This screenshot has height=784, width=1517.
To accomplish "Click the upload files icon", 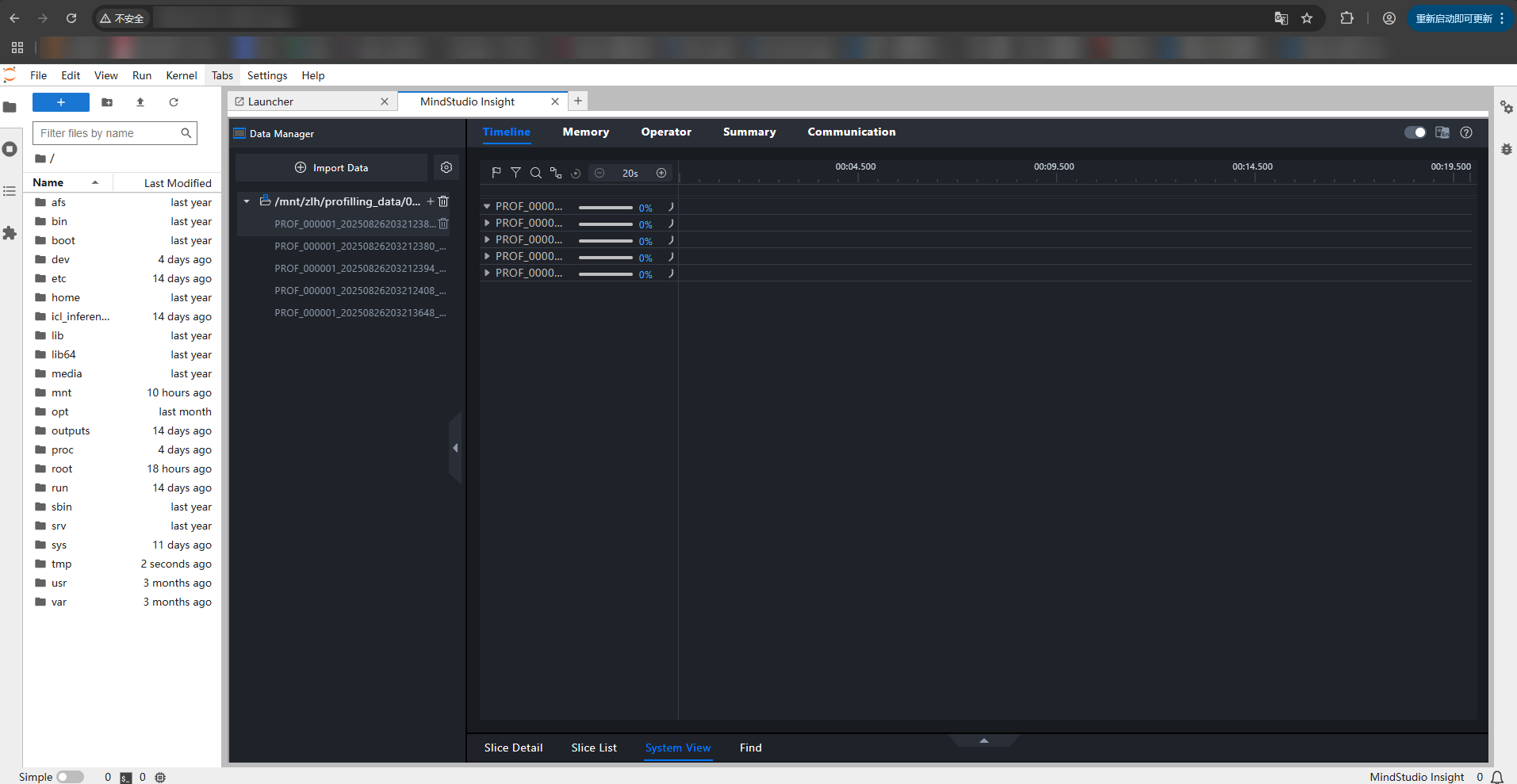I will (x=140, y=102).
